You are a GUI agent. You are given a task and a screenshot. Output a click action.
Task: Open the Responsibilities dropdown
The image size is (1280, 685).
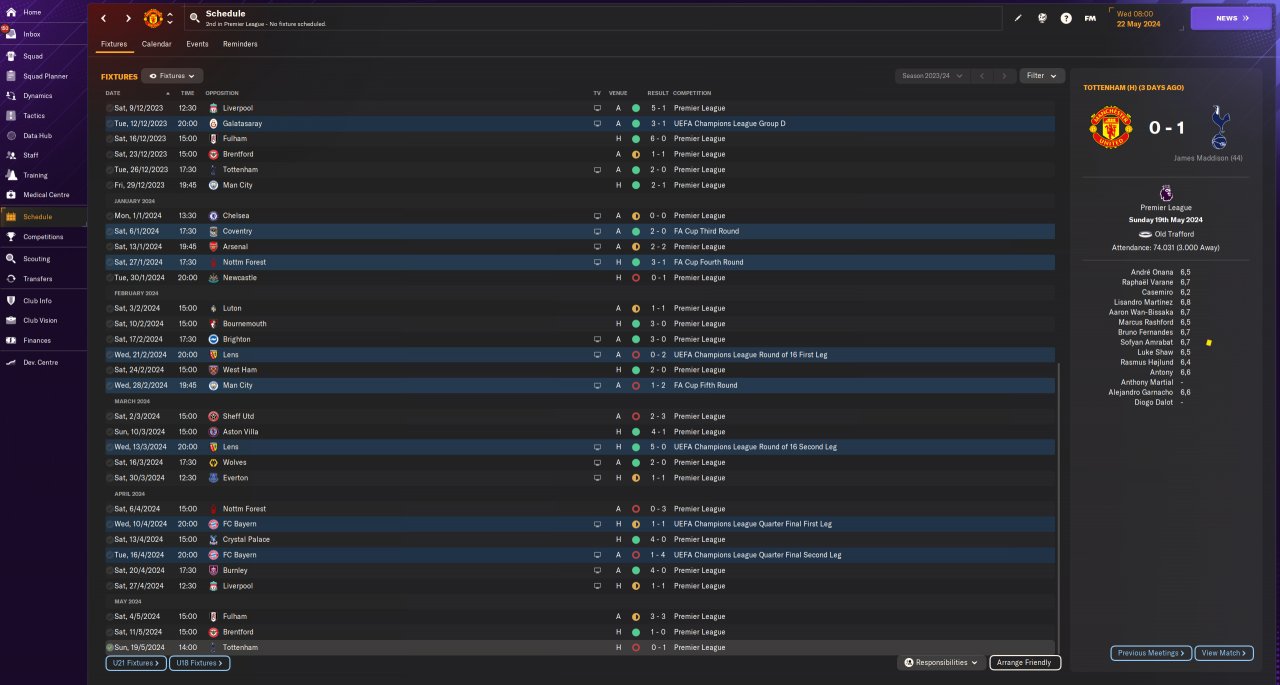coord(941,662)
